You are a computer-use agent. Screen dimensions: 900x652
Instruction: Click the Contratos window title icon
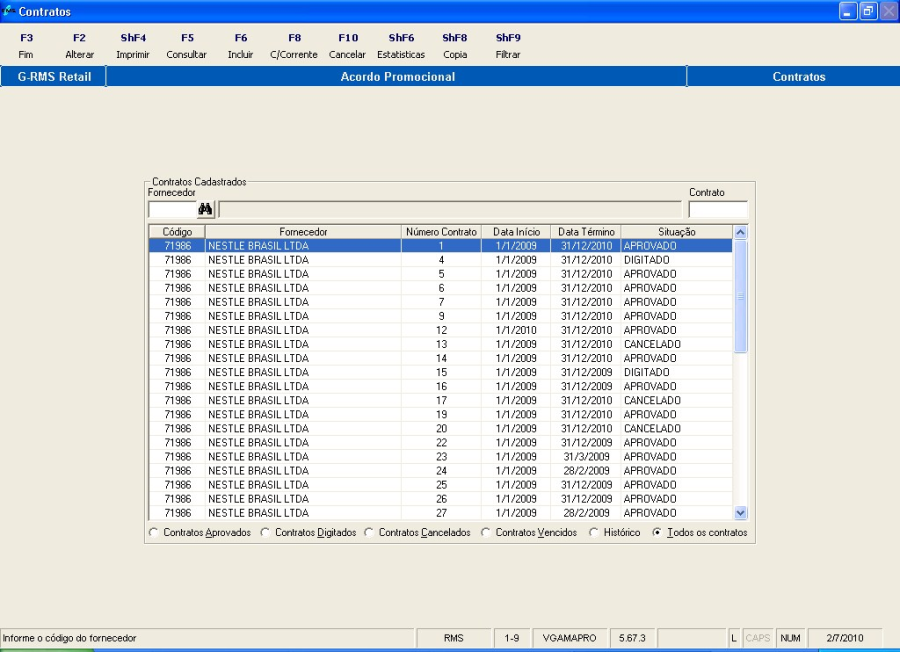8,11
